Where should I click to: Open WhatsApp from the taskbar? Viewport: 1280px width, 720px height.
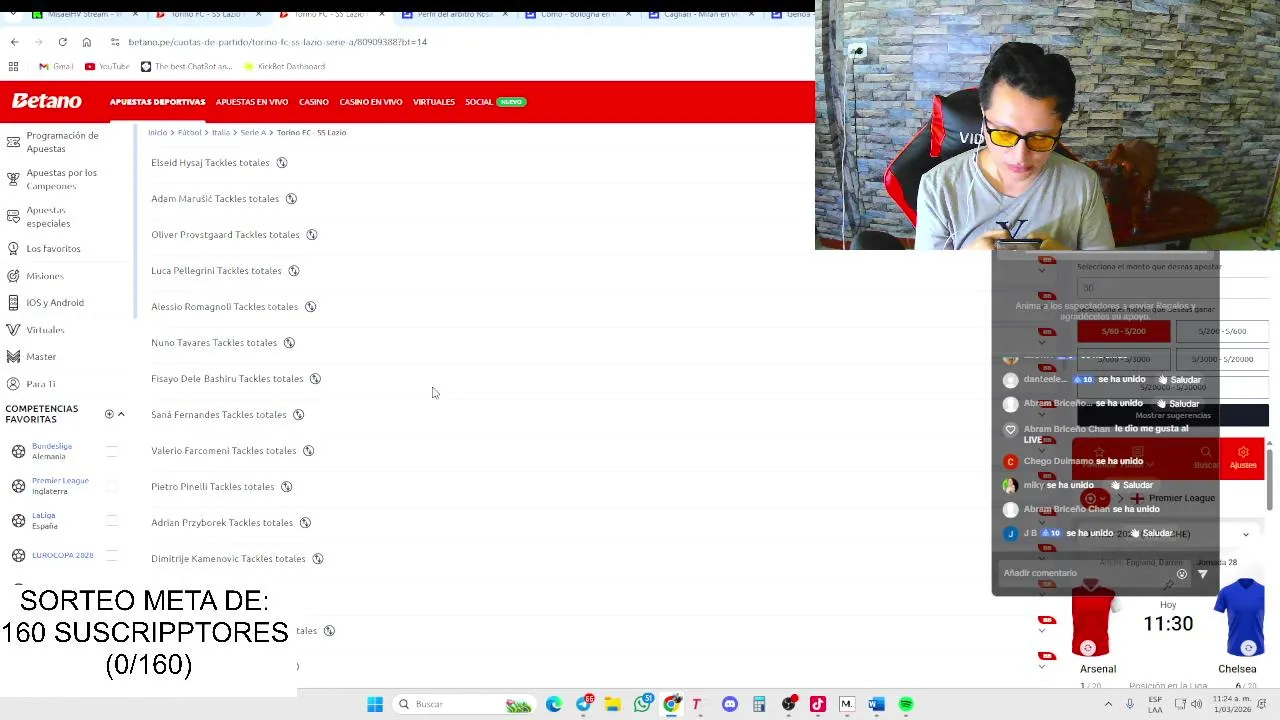pos(642,703)
